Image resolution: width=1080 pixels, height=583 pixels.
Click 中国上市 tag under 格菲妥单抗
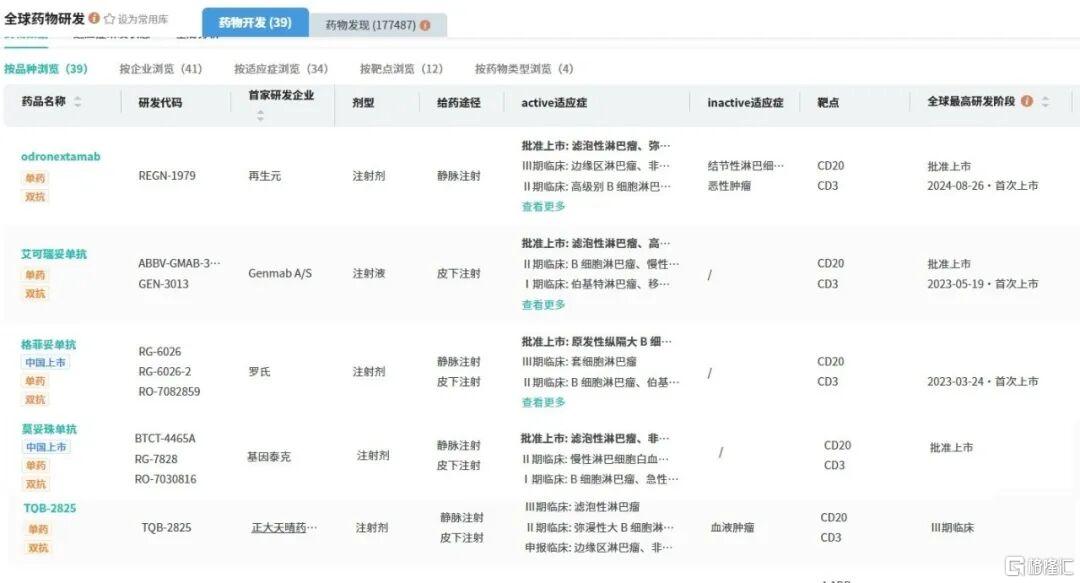click(46, 363)
